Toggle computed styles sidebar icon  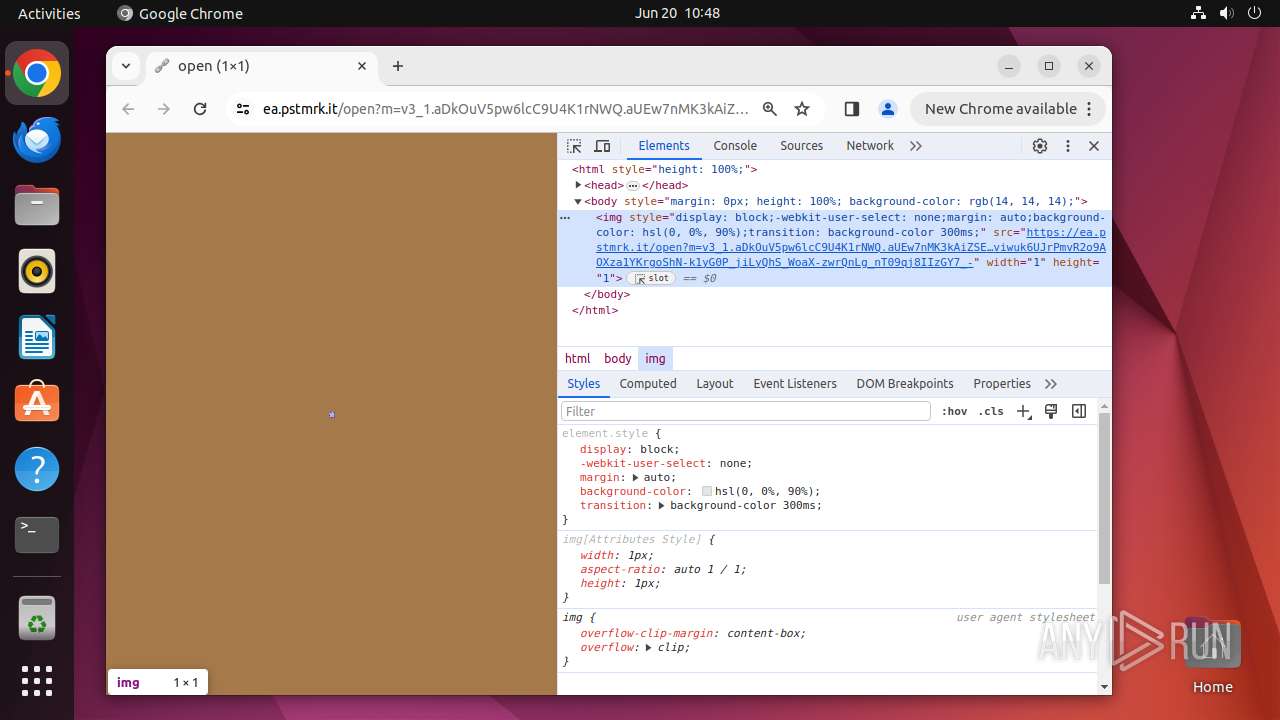[1079, 411]
